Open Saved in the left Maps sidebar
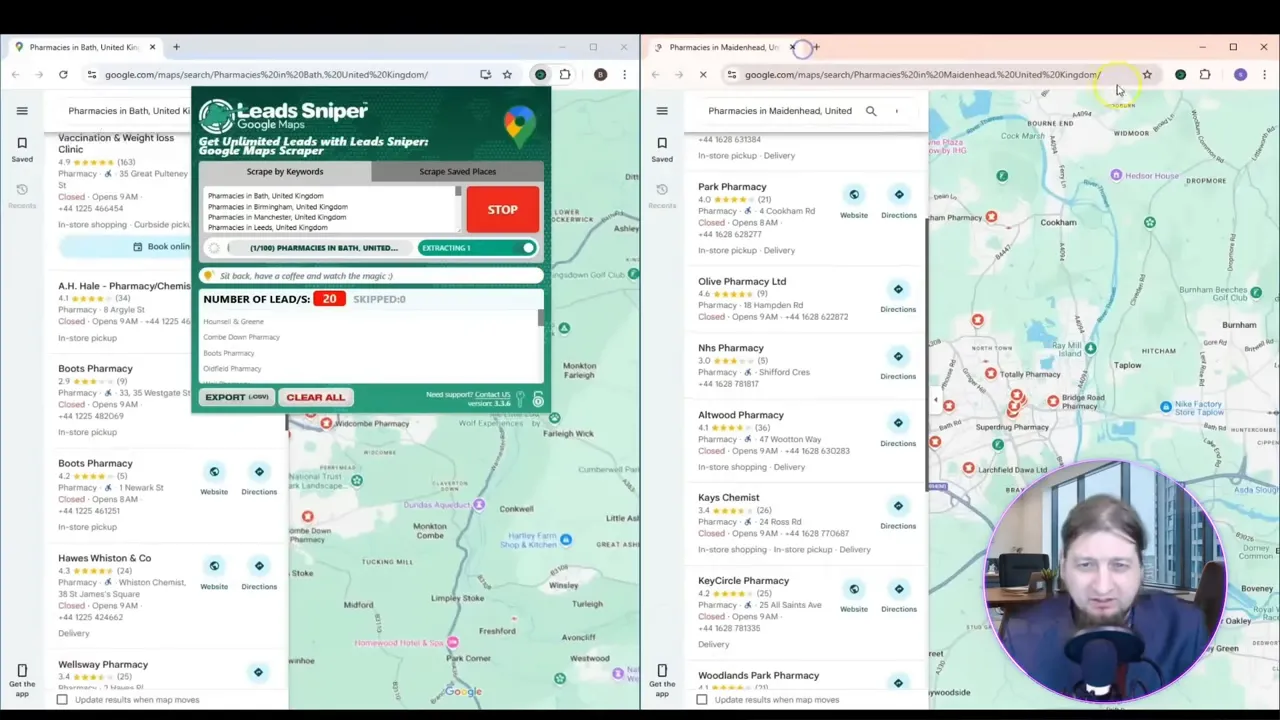The height and width of the screenshot is (720, 1280). pos(22,149)
